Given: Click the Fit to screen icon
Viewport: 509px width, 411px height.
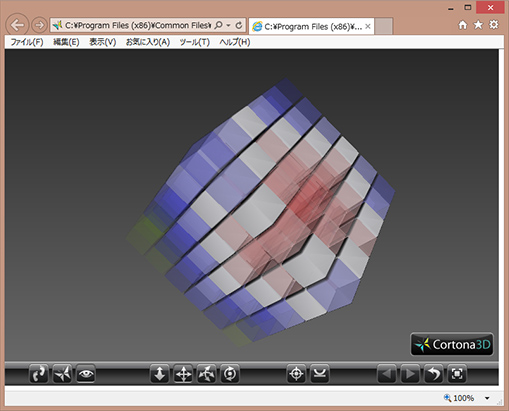Looking at the screenshot, I should pyautogui.click(x=457, y=374).
